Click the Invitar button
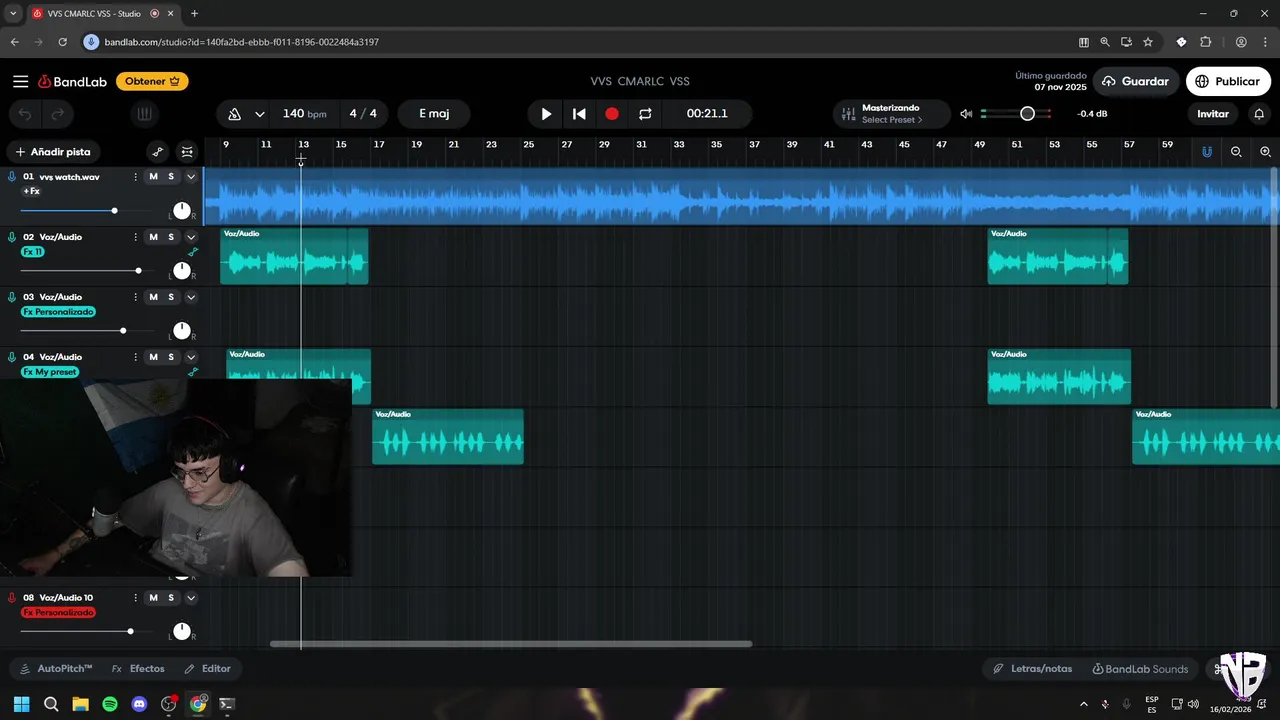1280x720 pixels. (x=1213, y=114)
